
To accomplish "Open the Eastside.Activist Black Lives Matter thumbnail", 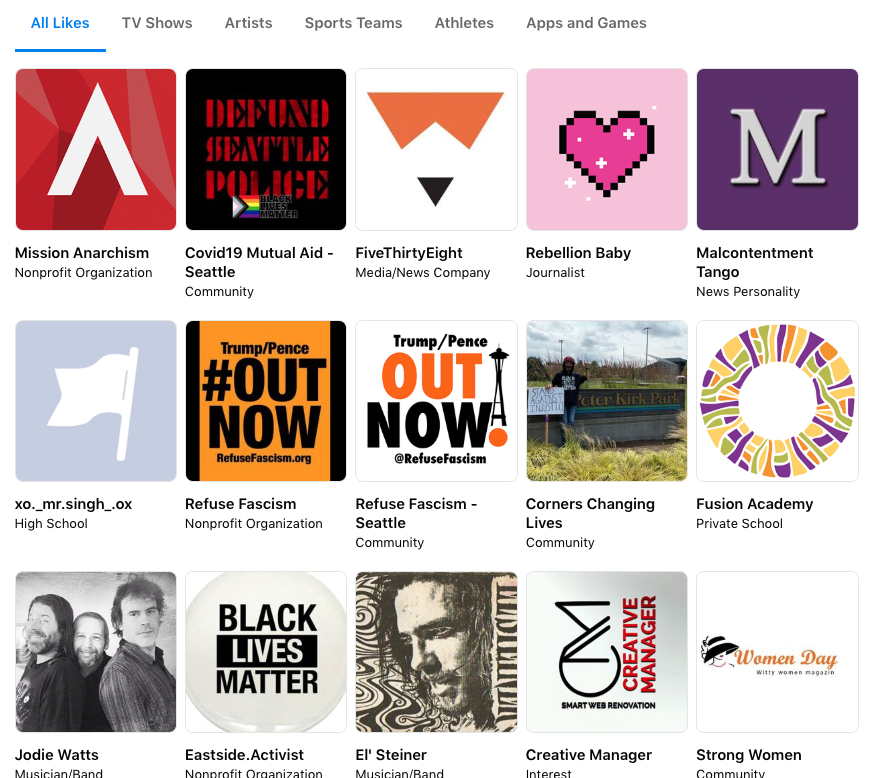I will pos(266,652).
